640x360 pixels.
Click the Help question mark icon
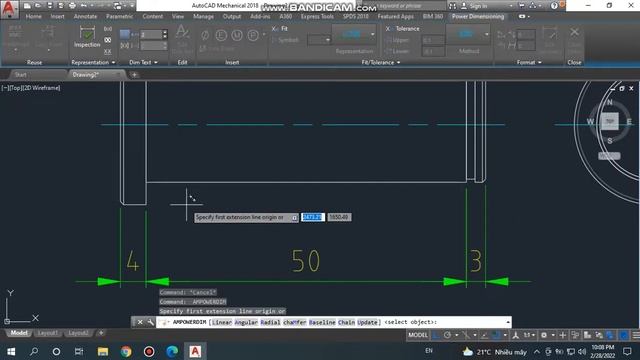553,6
